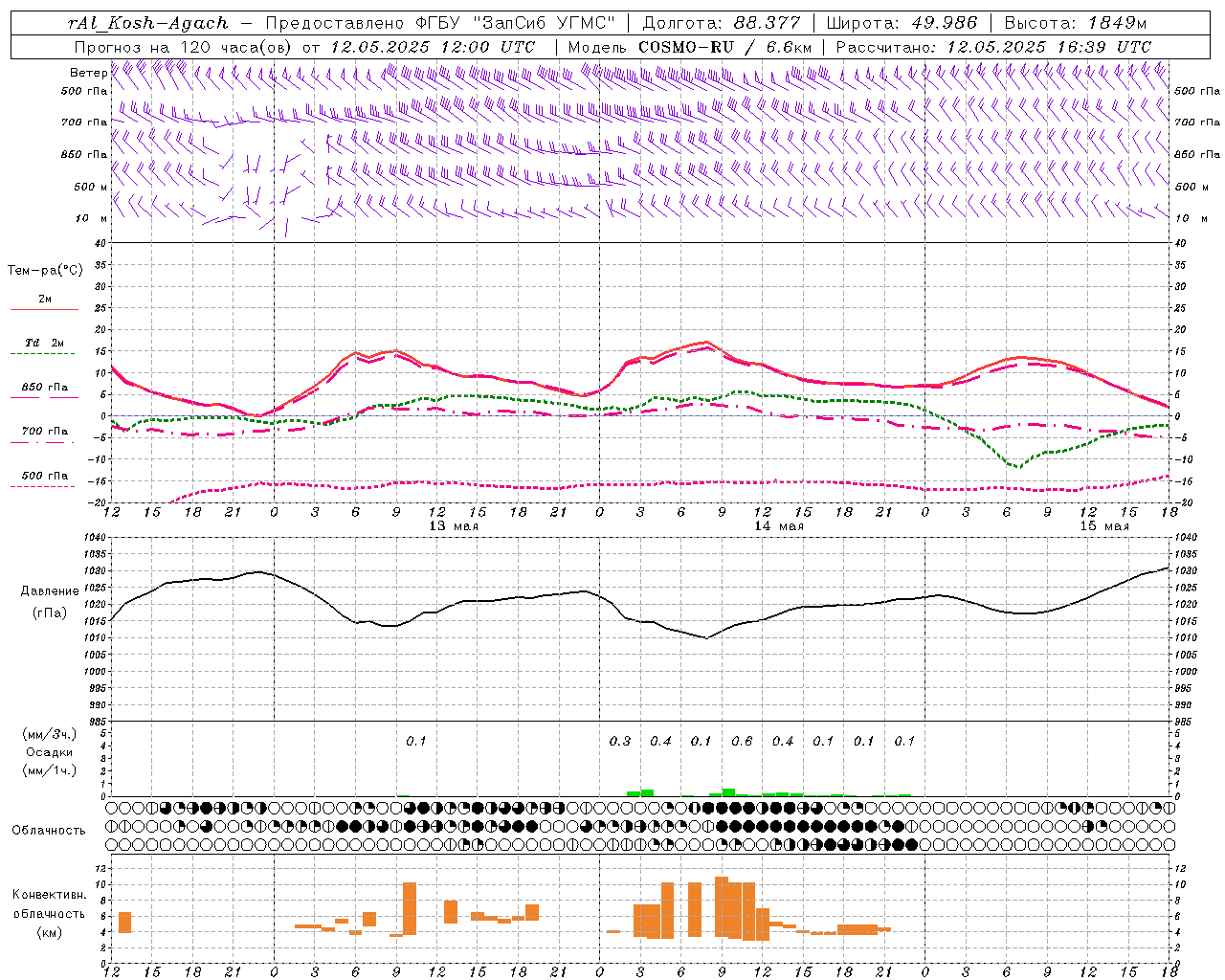
Task: Click the Долгота: 88.377 value
Action: click(x=721, y=23)
